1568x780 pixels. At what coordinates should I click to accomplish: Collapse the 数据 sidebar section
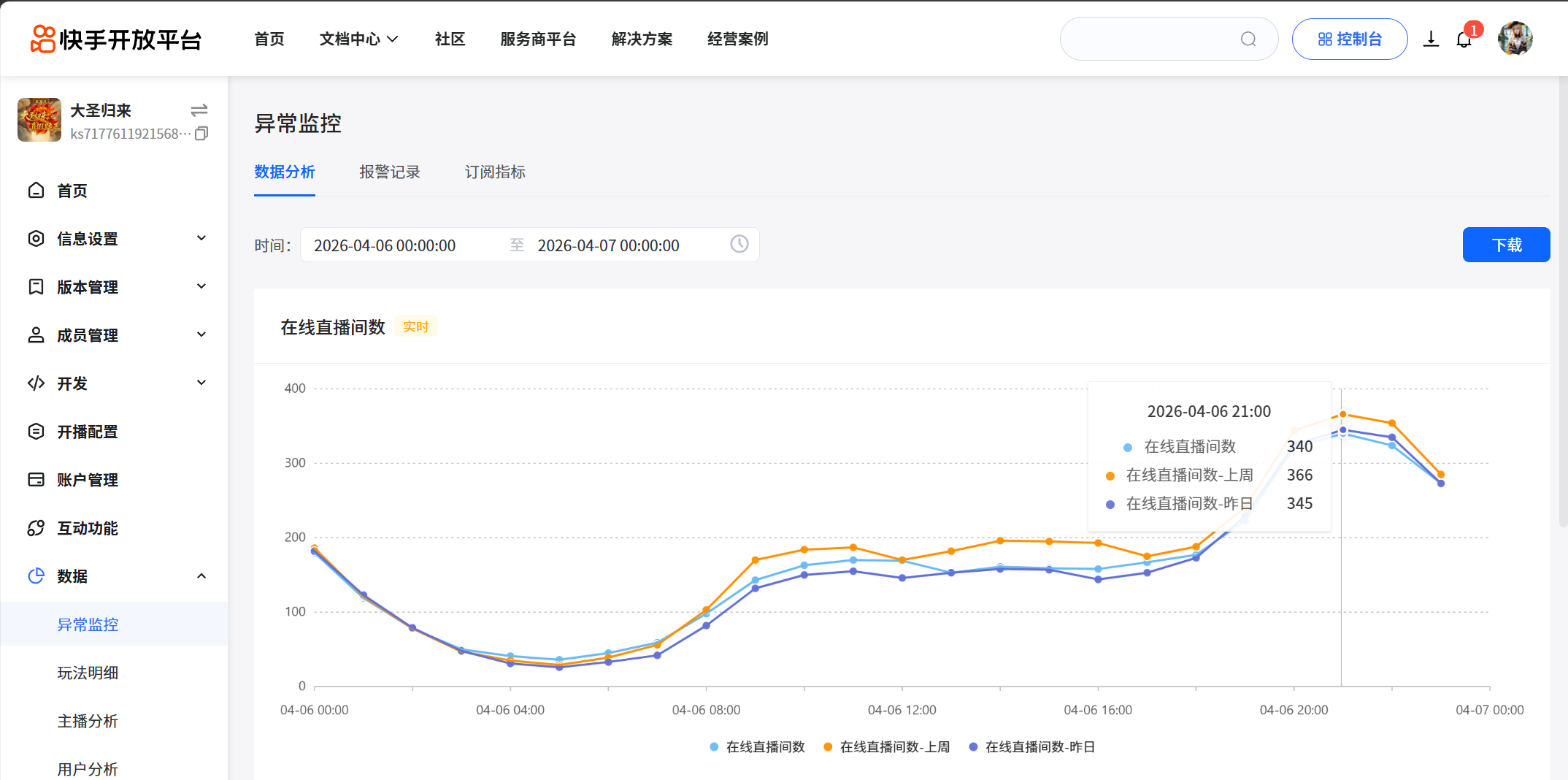pyautogui.click(x=115, y=576)
